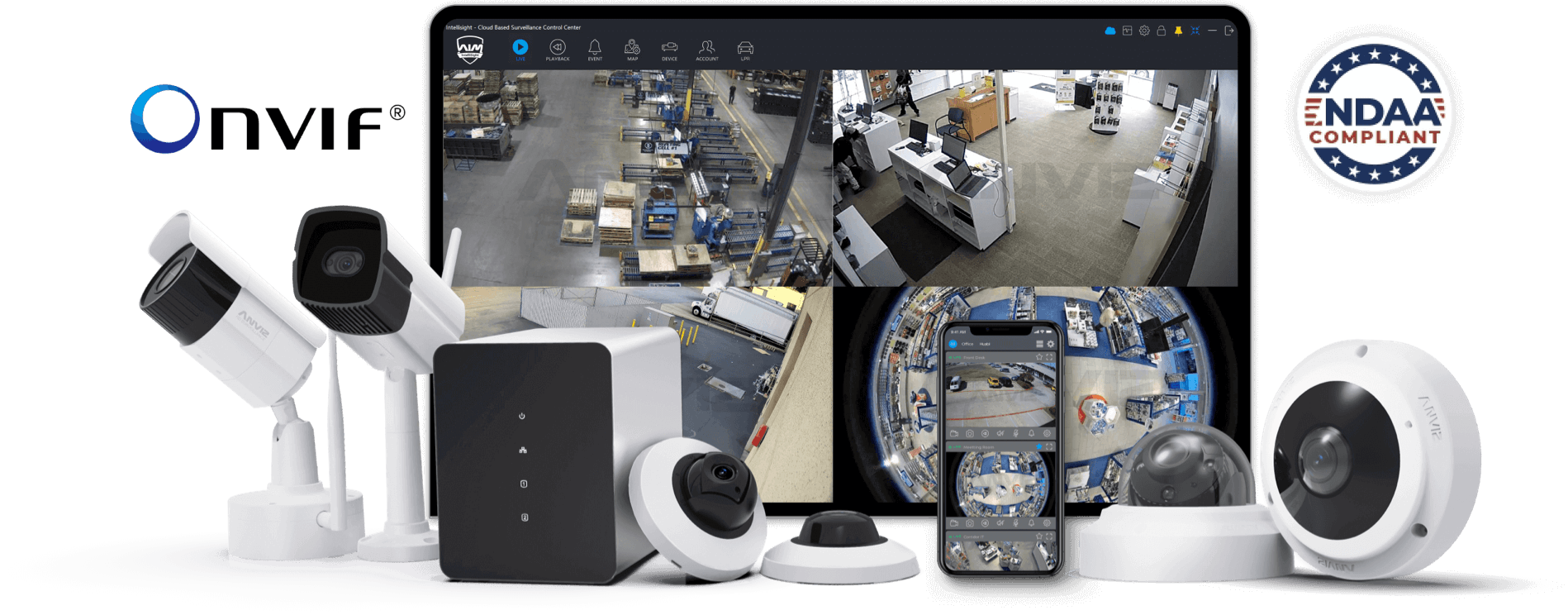This screenshot has width=1568, height=615.
Task: Tap record video icon under Meeting Room
Action: point(954,522)
